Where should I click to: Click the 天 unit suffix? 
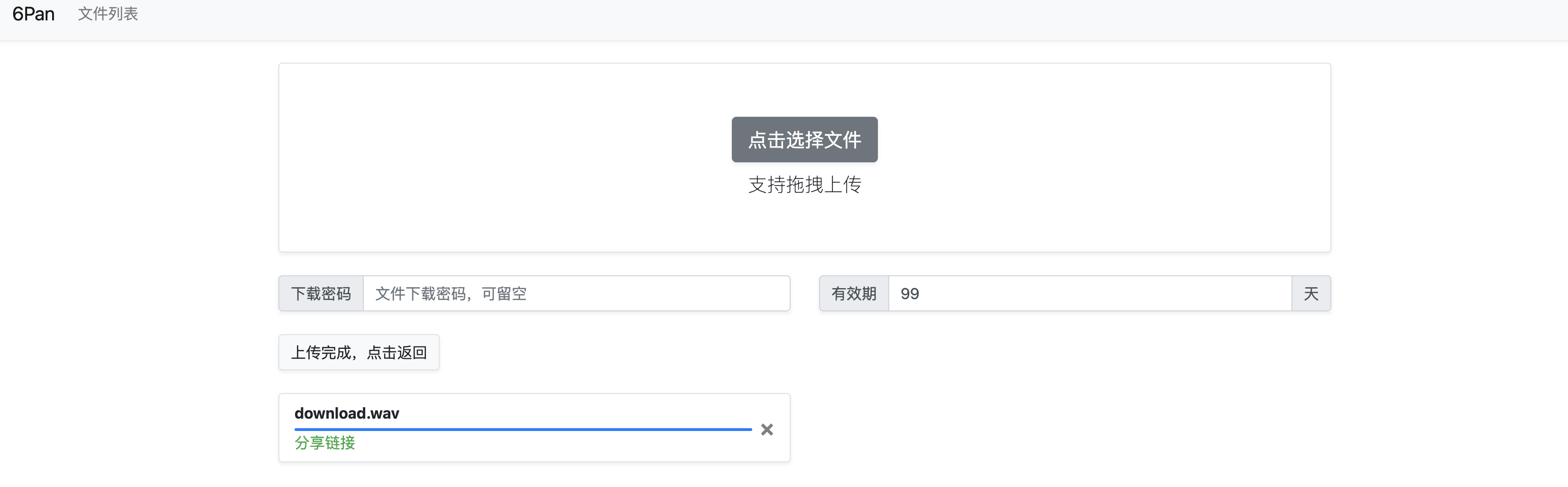[1310, 294]
